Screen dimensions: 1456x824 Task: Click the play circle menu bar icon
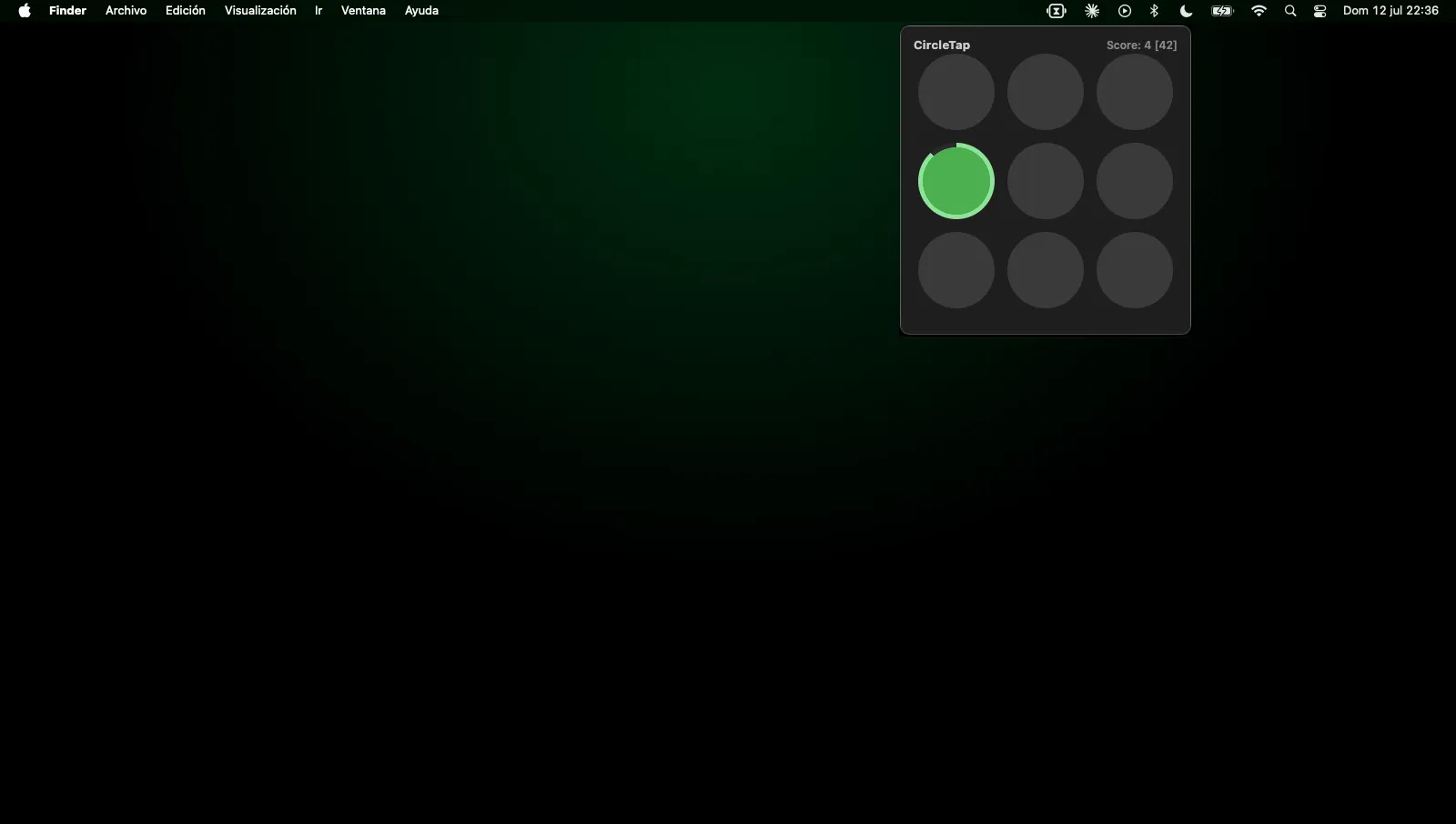(1125, 11)
